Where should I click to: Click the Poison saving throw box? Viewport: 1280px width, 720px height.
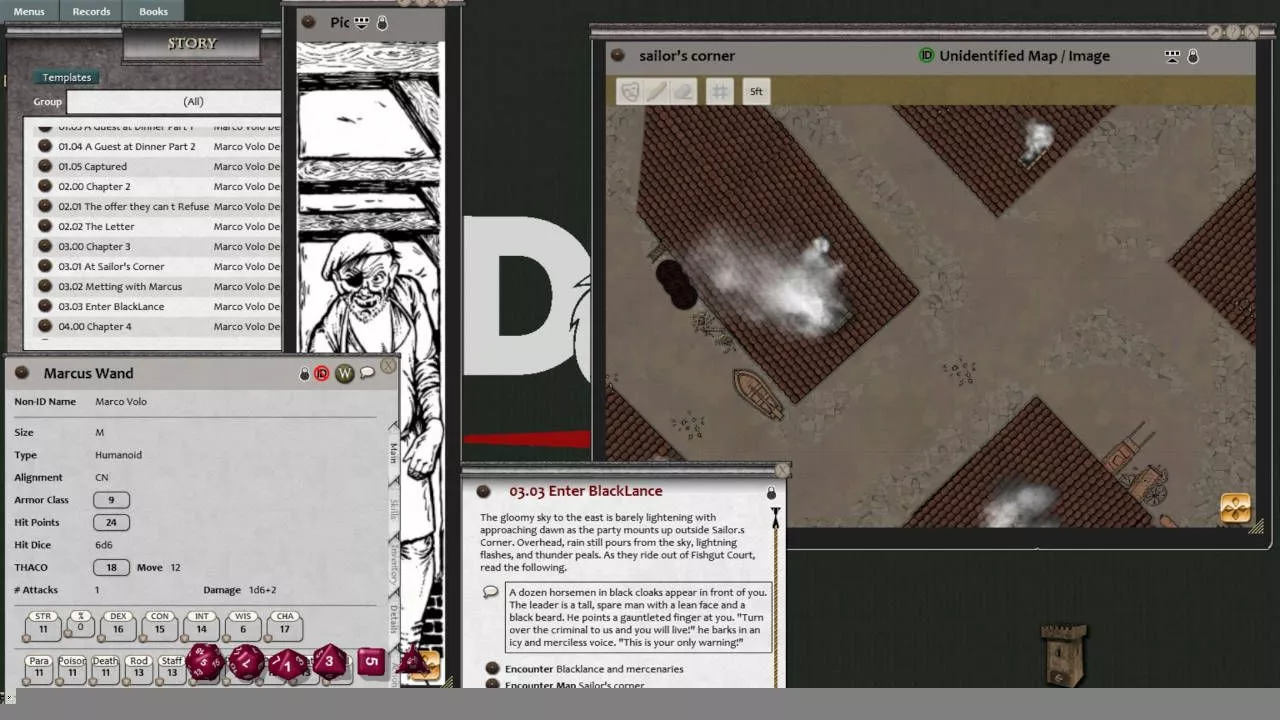click(72, 669)
